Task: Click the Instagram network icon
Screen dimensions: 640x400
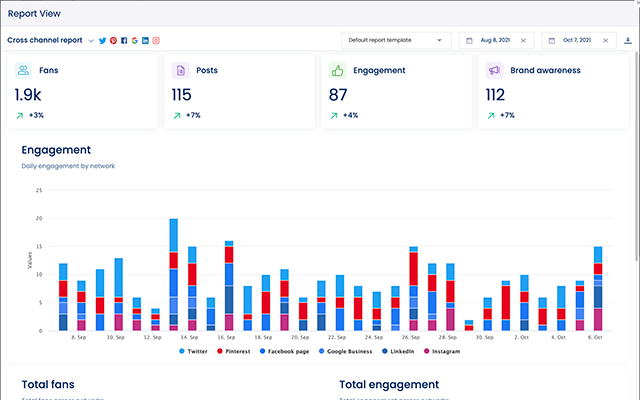Action: [156, 40]
